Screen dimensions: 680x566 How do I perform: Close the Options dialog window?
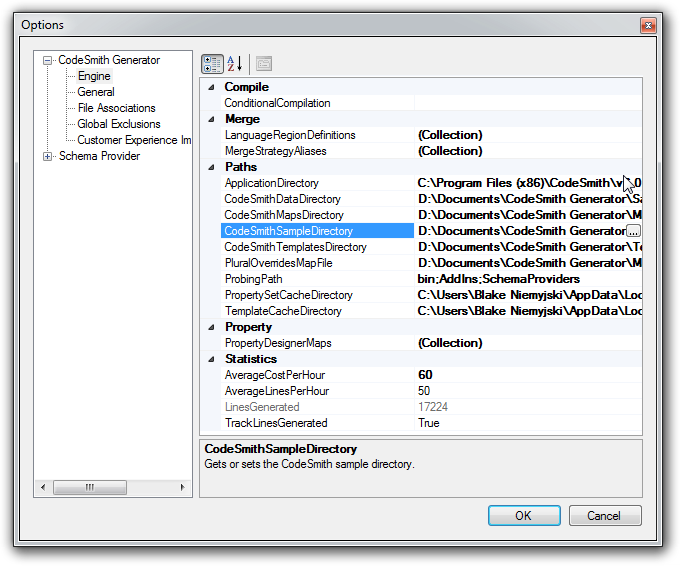pos(648,26)
